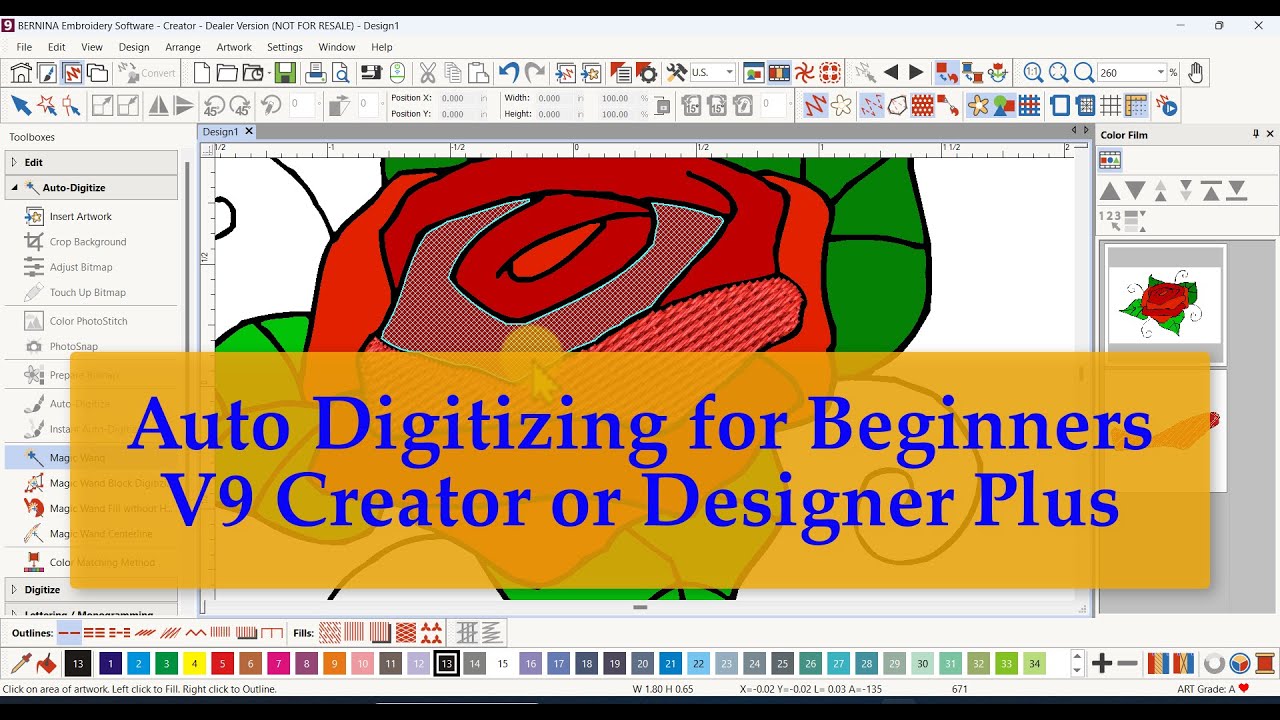Open the zoom percentage 260 dropdown

tap(1161, 72)
